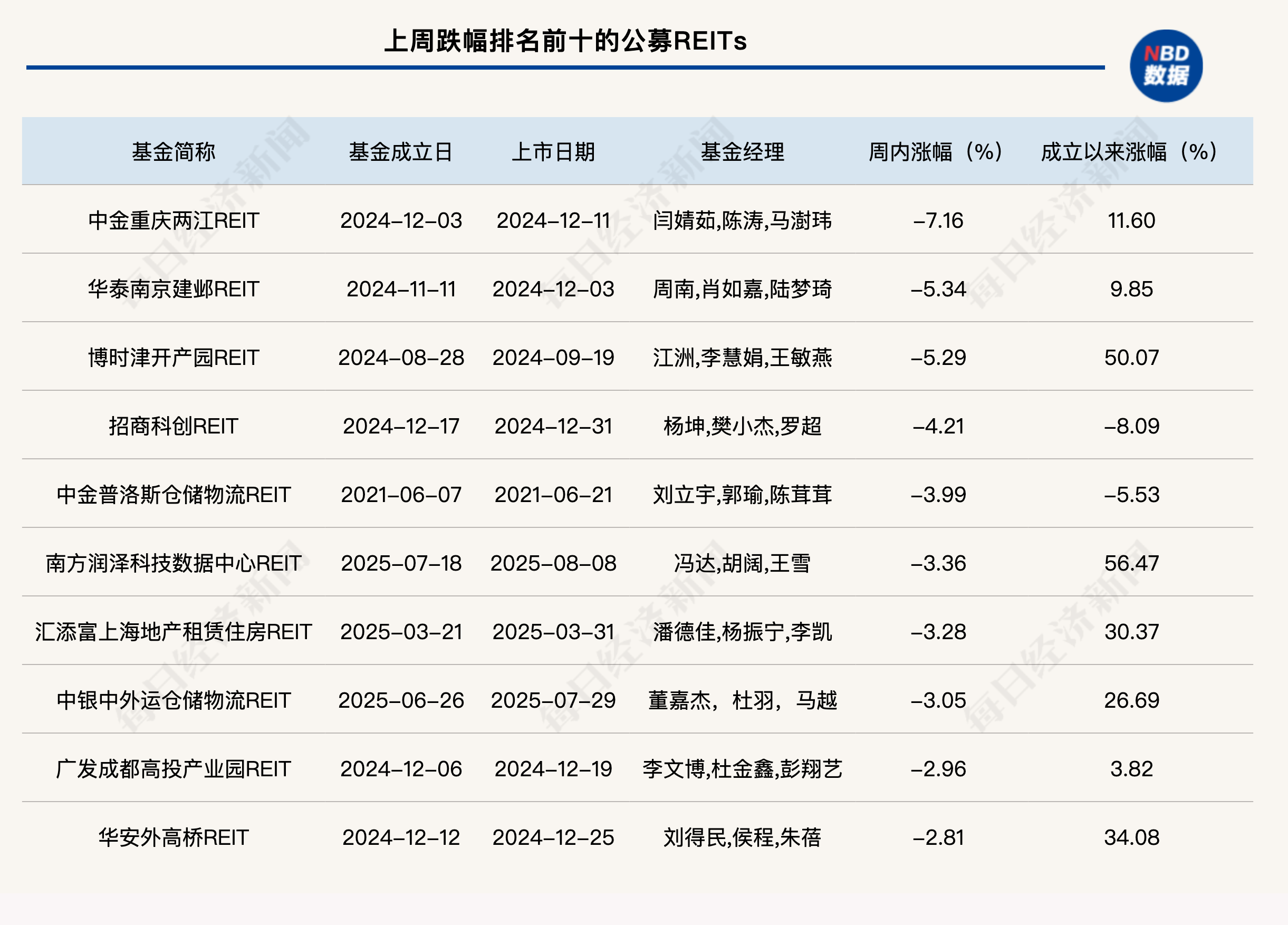Select the 招商科创REIT entry
The width and height of the screenshot is (1288, 925).
(171, 427)
